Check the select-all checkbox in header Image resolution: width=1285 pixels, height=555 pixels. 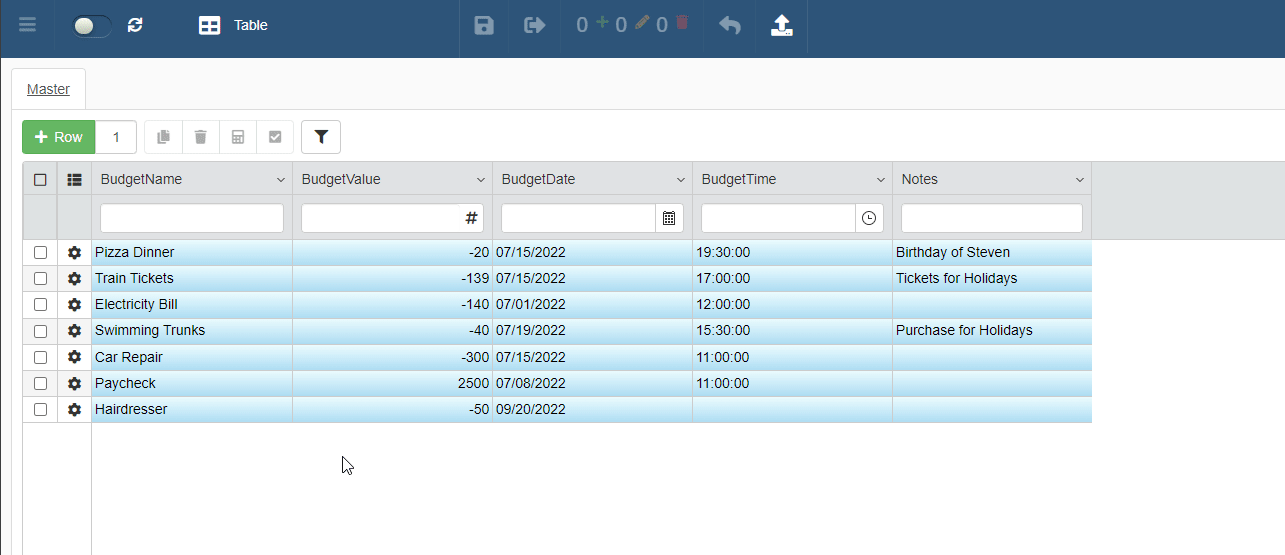pos(40,180)
